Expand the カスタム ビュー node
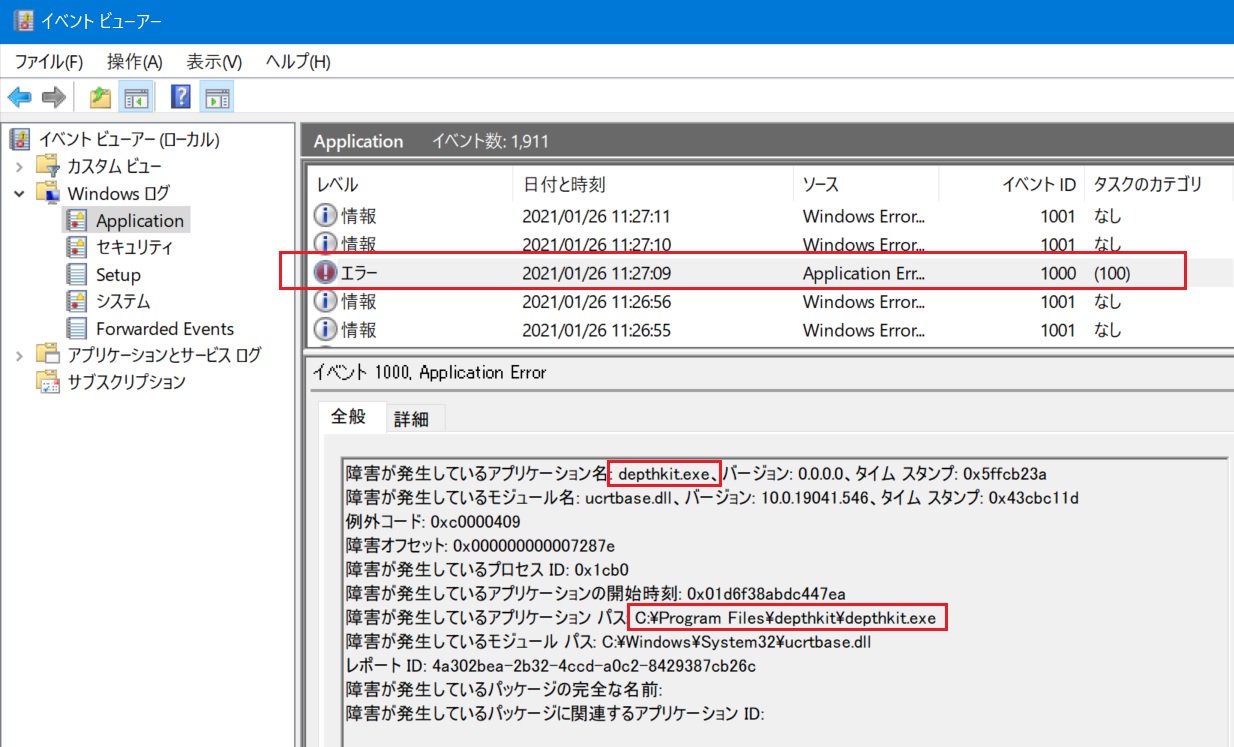The width and height of the screenshot is (1234, 747). tap(20, 166)
